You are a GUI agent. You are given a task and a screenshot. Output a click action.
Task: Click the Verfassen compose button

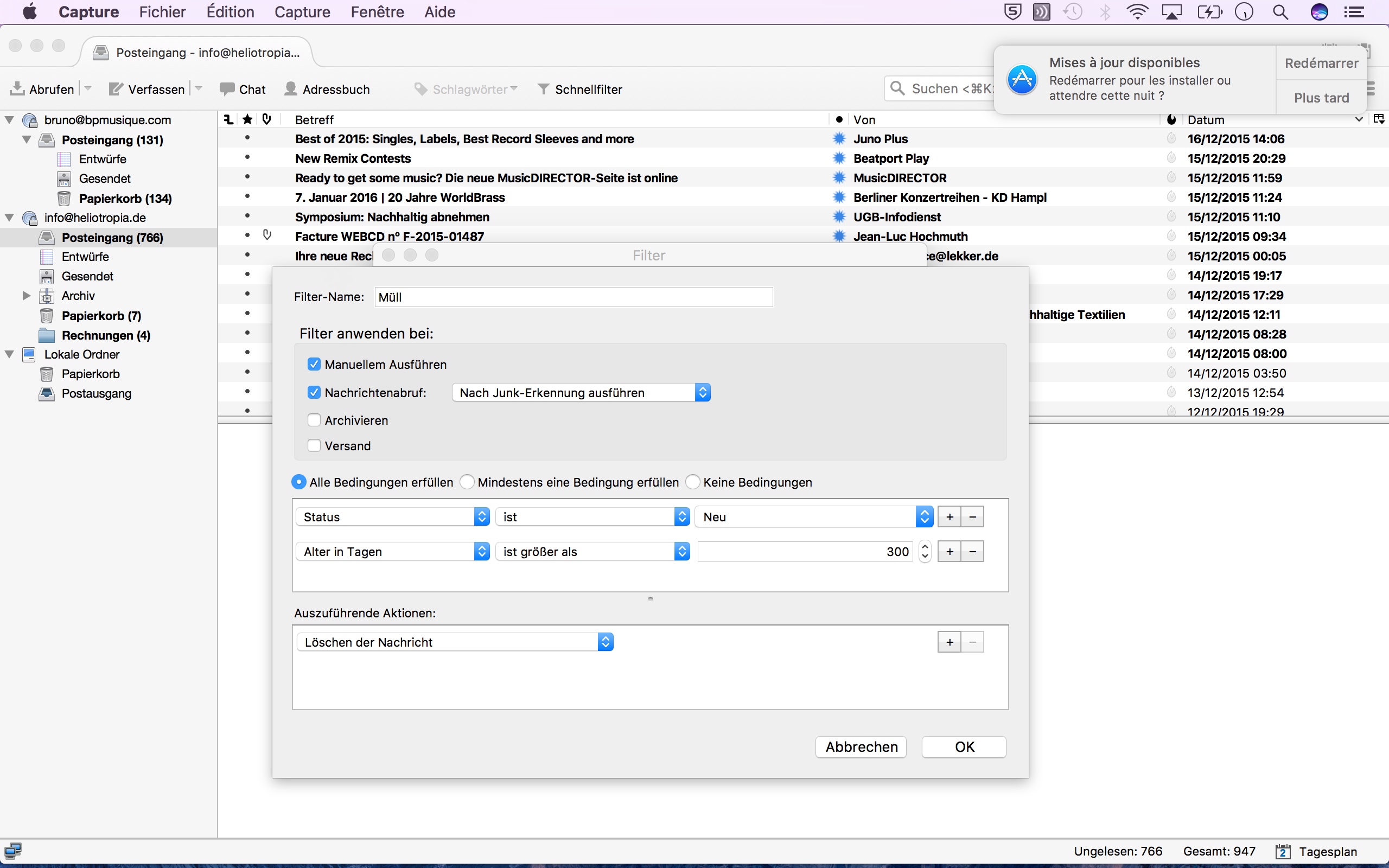click(147, 89)
